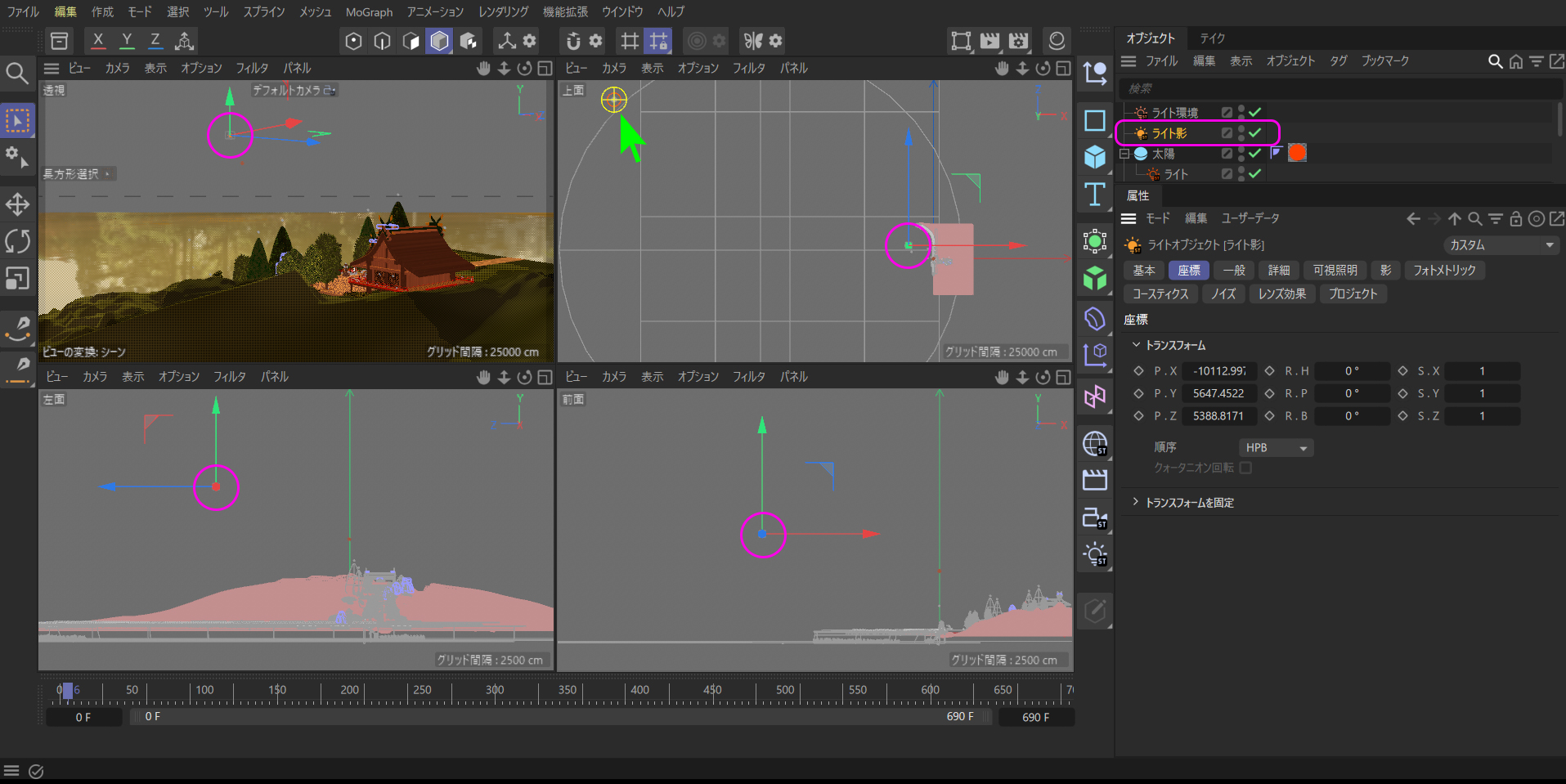1566x784 pixels.
Task: Select the Rotate tool in left toolbar
Action: [x=17, y=242]
